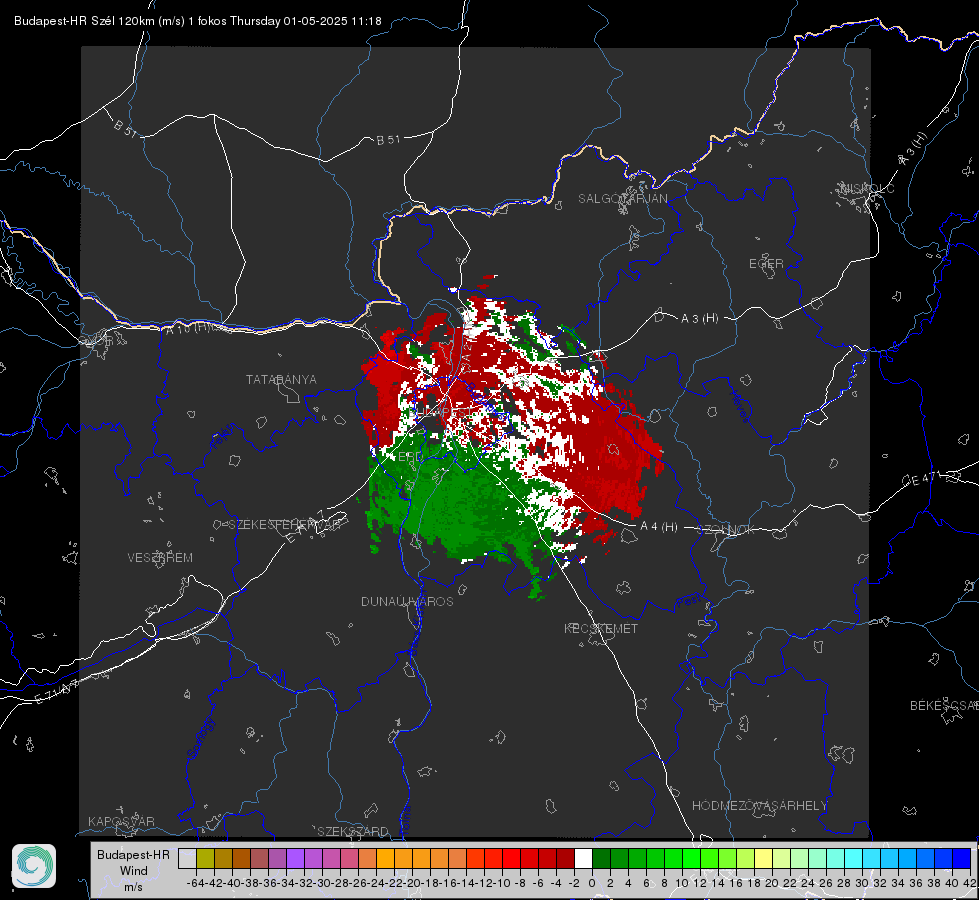Click the white swatch between -2 and 0
Image resolution: width=979 pixels, height=900 pixels.
pos(583,858)
